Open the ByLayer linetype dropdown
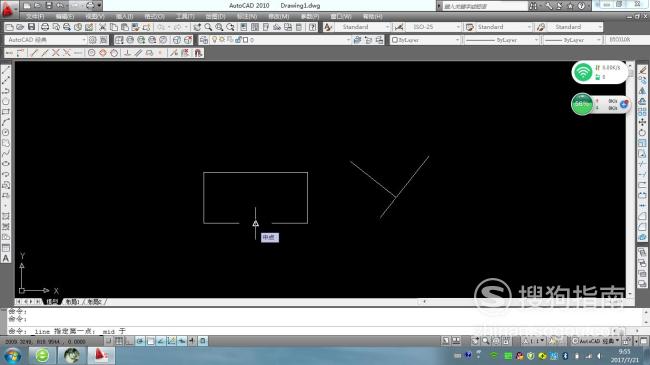 [501, 40]
